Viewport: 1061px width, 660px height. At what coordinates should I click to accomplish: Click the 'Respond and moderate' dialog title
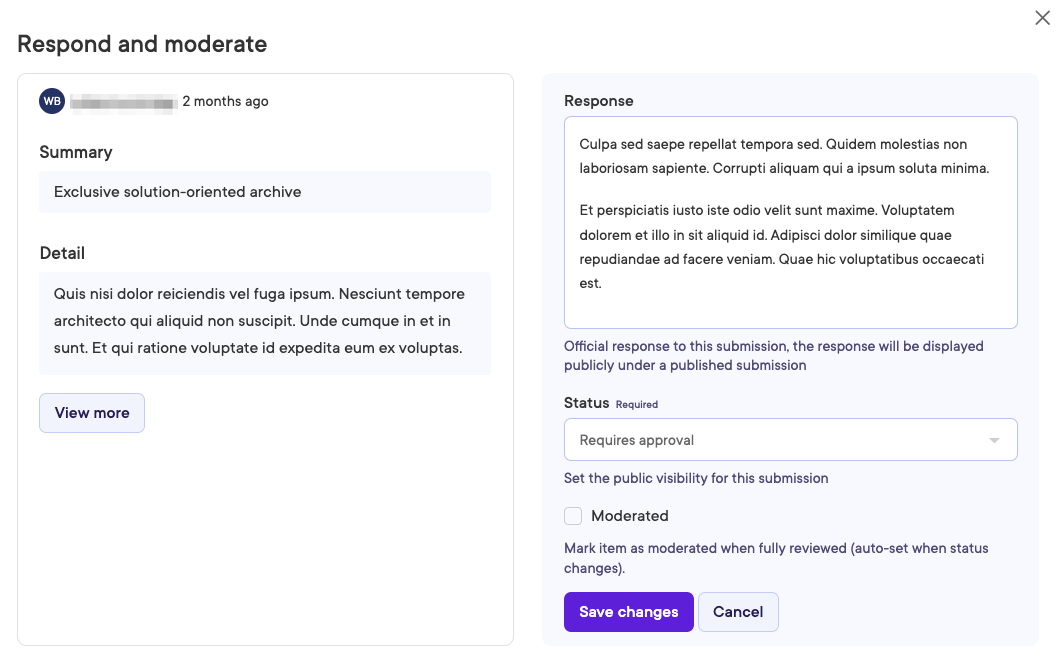[x=142, y=44]
